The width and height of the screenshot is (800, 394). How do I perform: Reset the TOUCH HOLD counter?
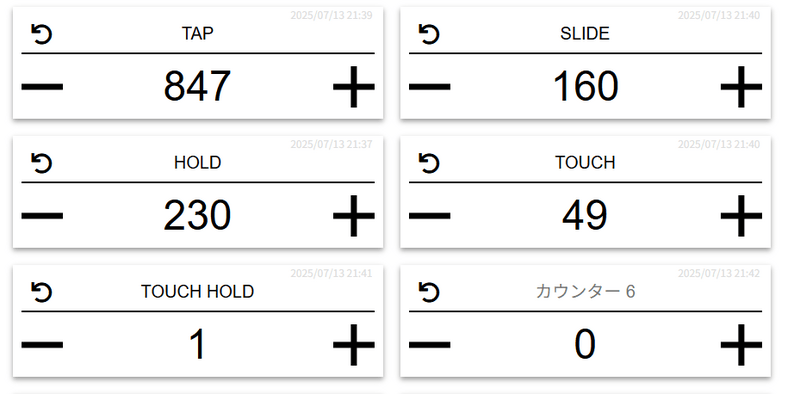coord(41,292)
